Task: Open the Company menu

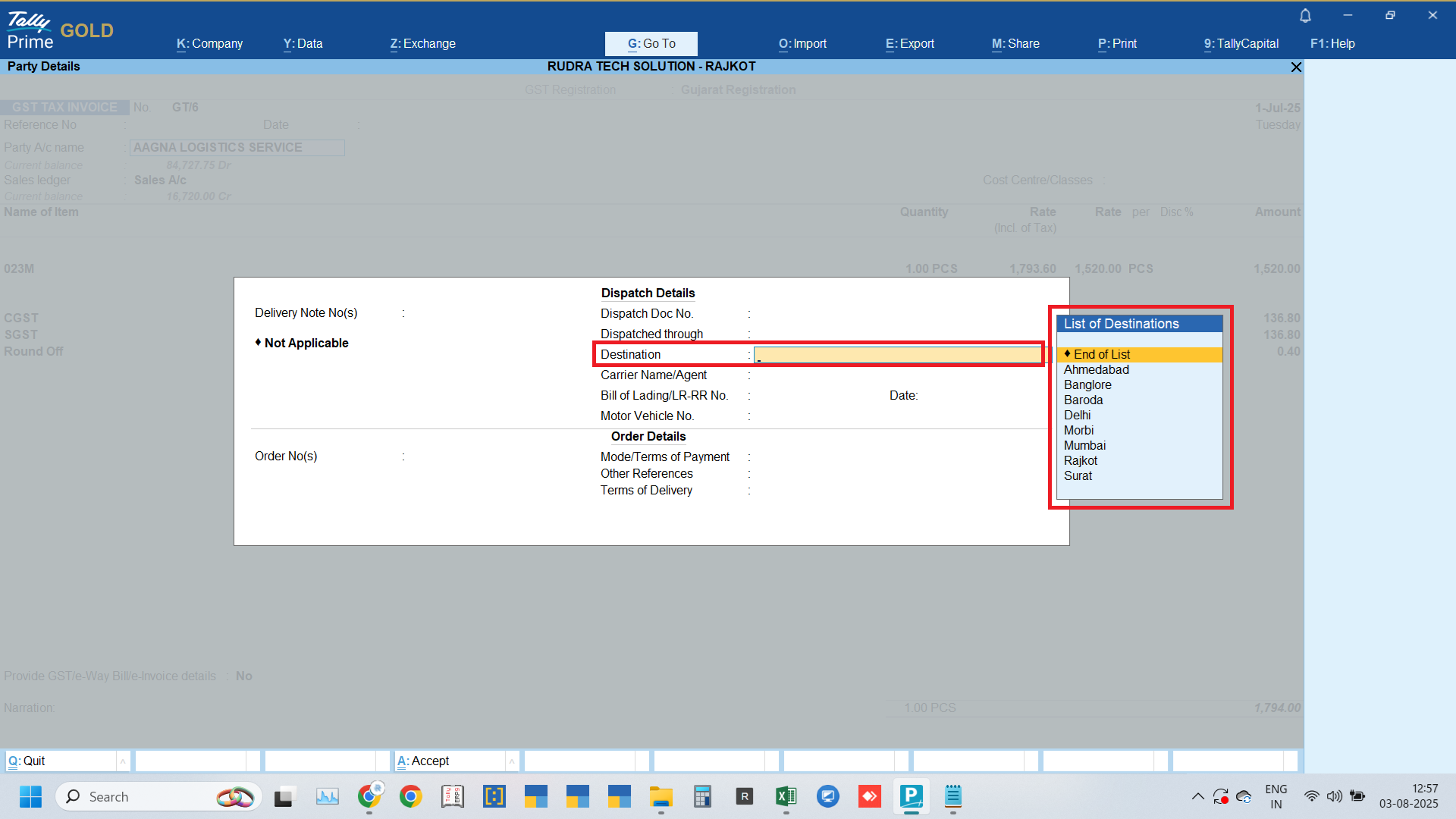Action: pos(209,43)
